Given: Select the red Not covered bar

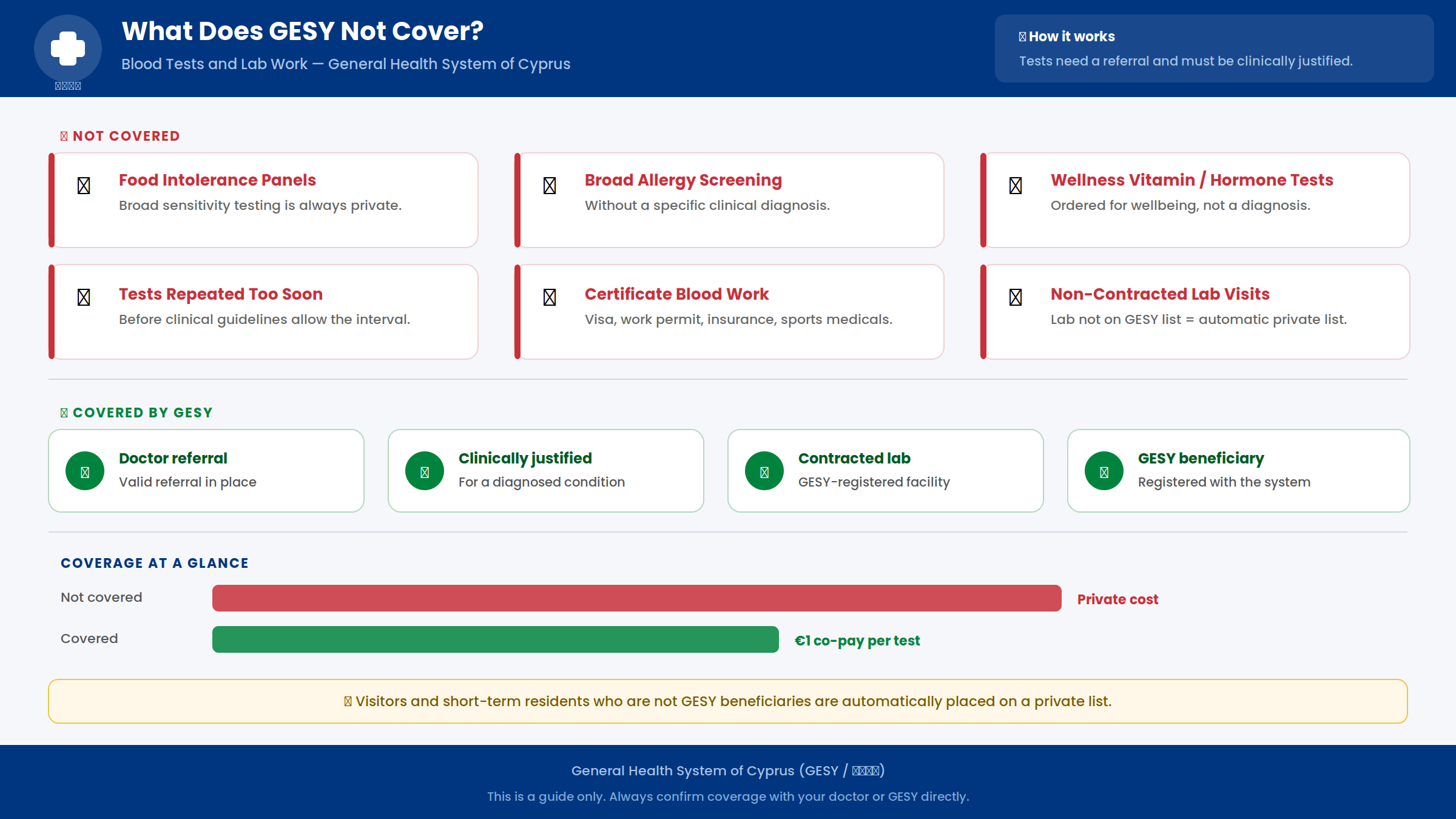Looking at the screenshot, I should pyautogui.click(x=637, y=598).
